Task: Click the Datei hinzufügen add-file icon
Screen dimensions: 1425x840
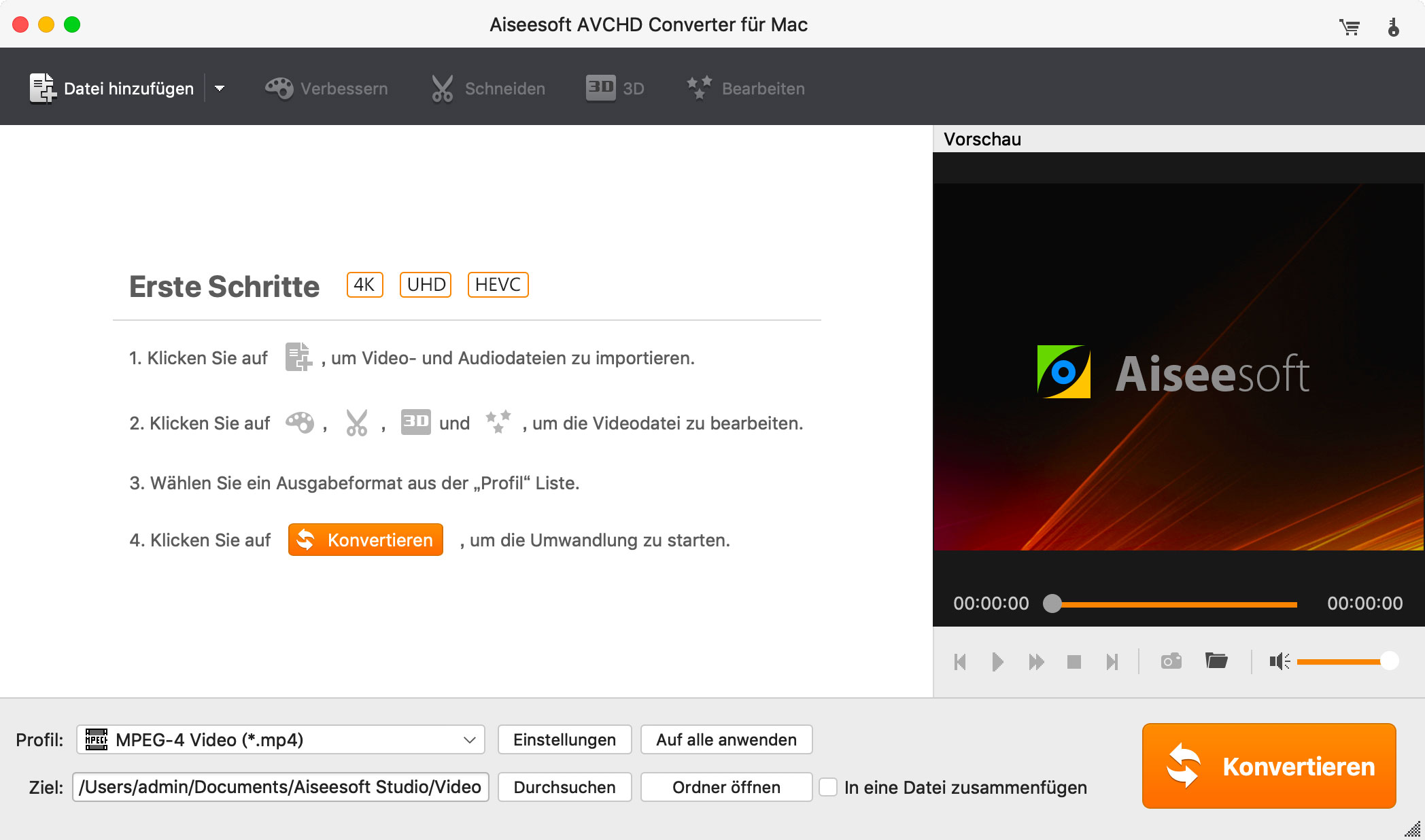Action: 43,88
